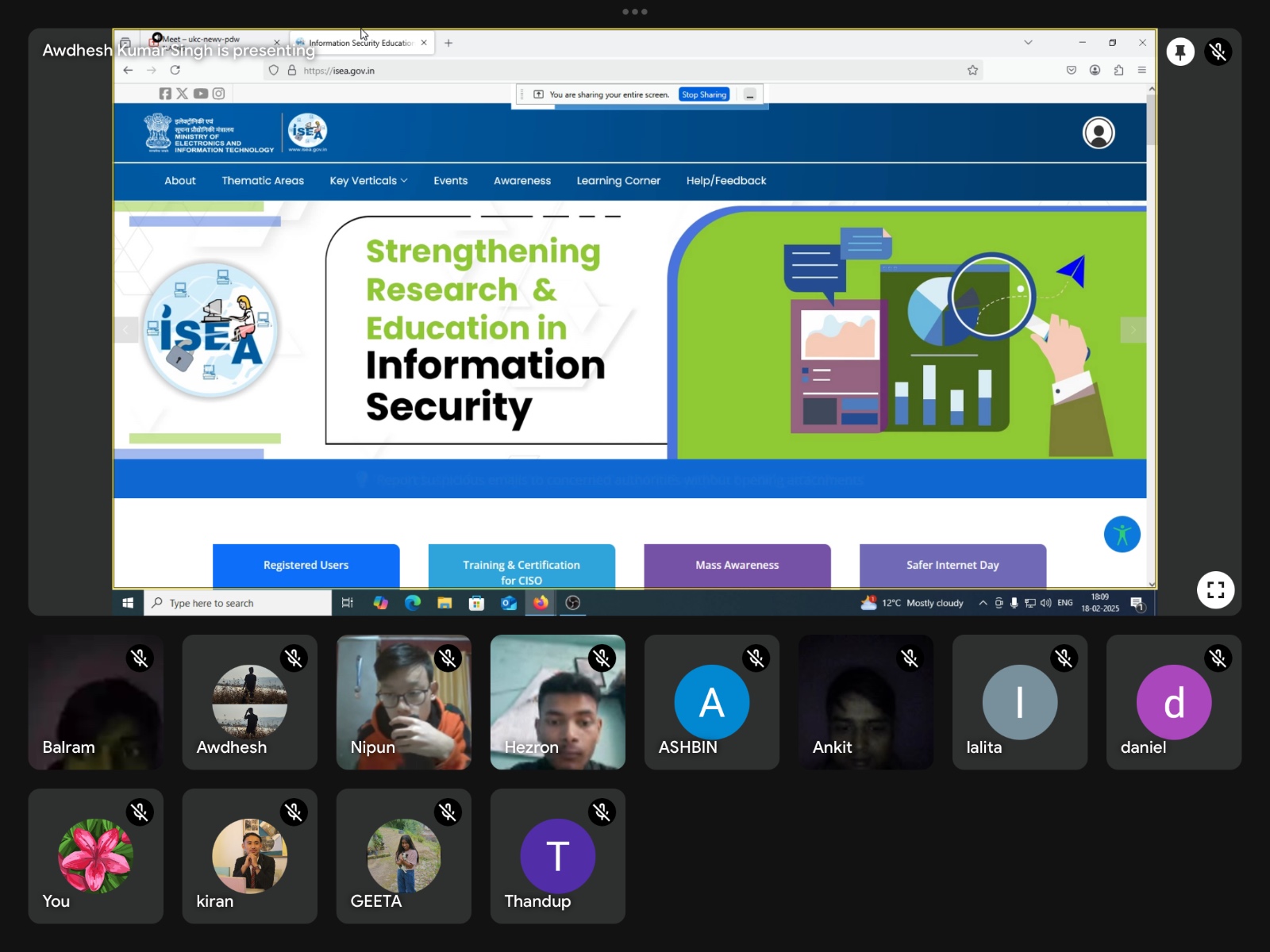Open the browser tab list chevron
The height and width of the screenshot is (952, 1270).
pyautogui.click(x=1028, y=43)
